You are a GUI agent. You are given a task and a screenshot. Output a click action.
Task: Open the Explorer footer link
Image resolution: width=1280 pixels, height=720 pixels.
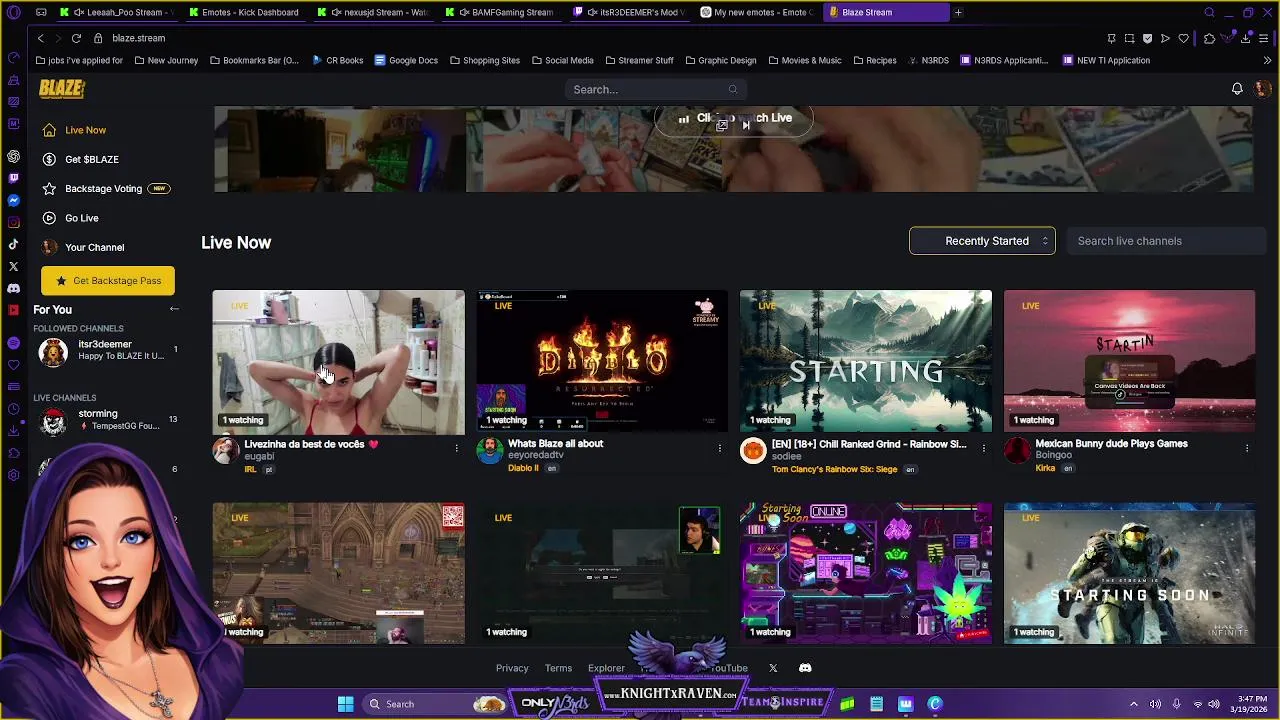606,668
